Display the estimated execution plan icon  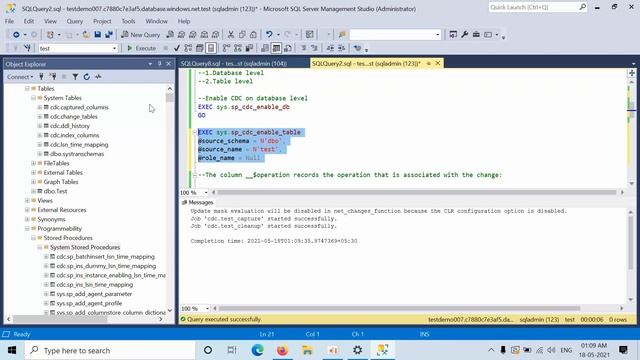(x=188, y=48)
